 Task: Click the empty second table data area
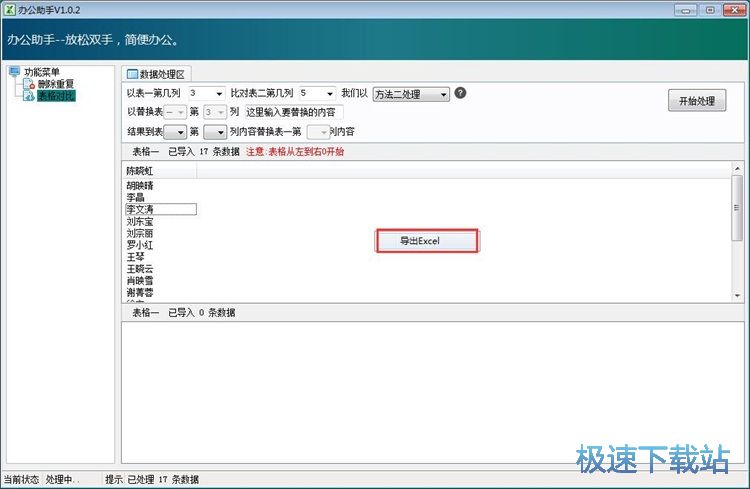coord(433,392)
